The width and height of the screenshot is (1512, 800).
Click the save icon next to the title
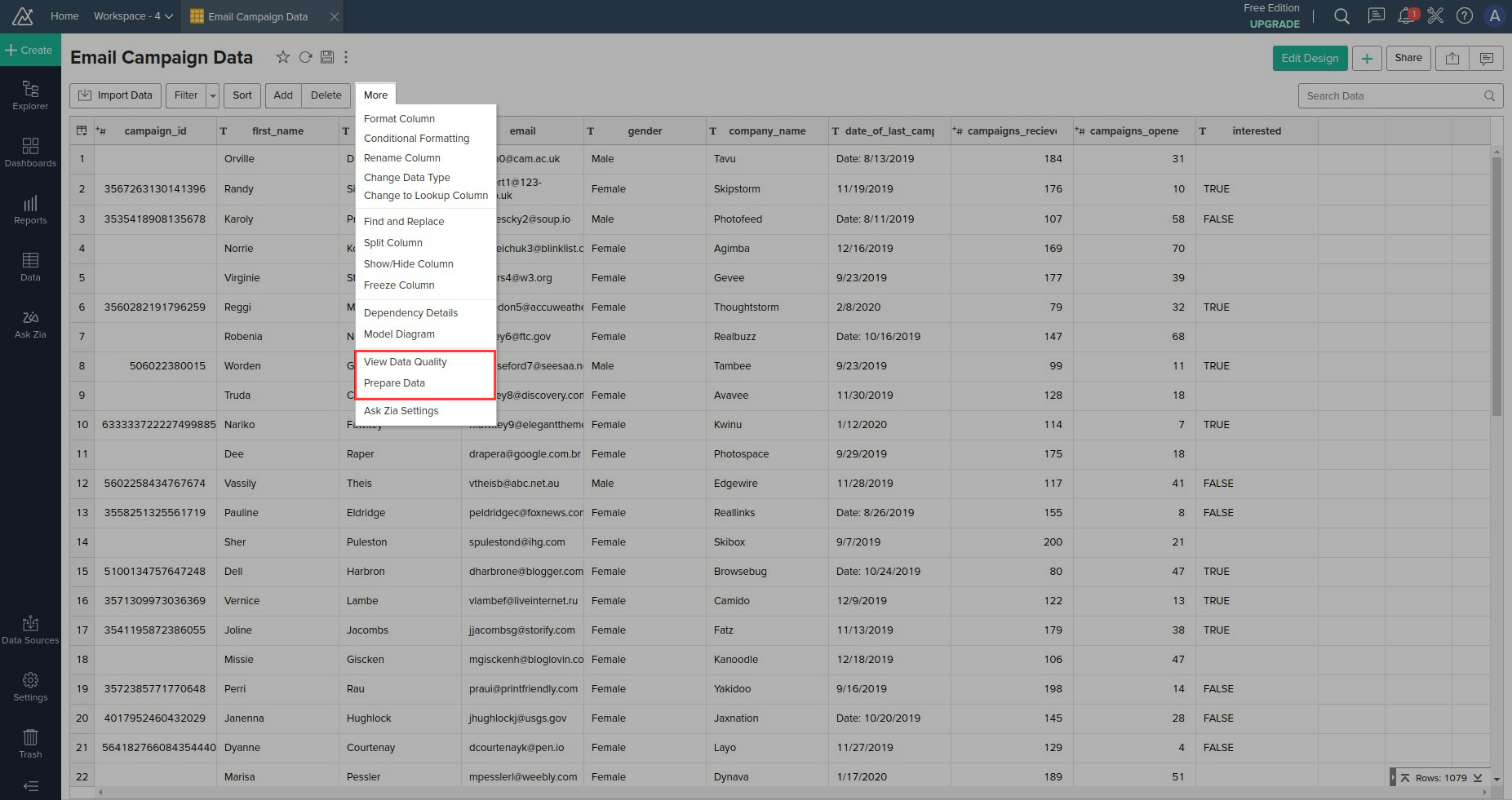pos(327,57)
